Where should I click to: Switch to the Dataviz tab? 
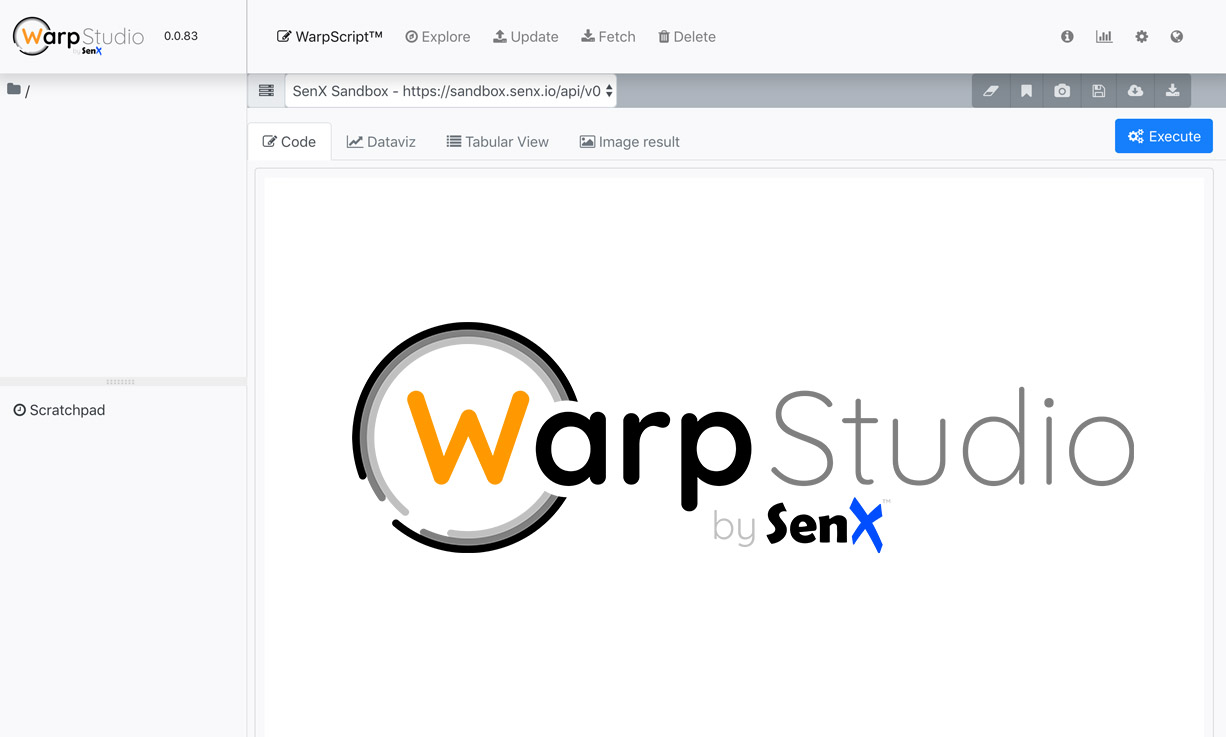(381, 142)
